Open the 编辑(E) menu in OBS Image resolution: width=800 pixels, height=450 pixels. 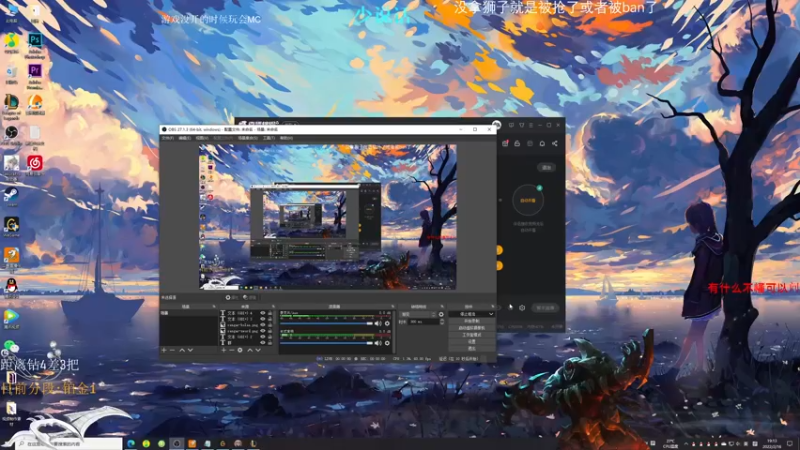184,138
